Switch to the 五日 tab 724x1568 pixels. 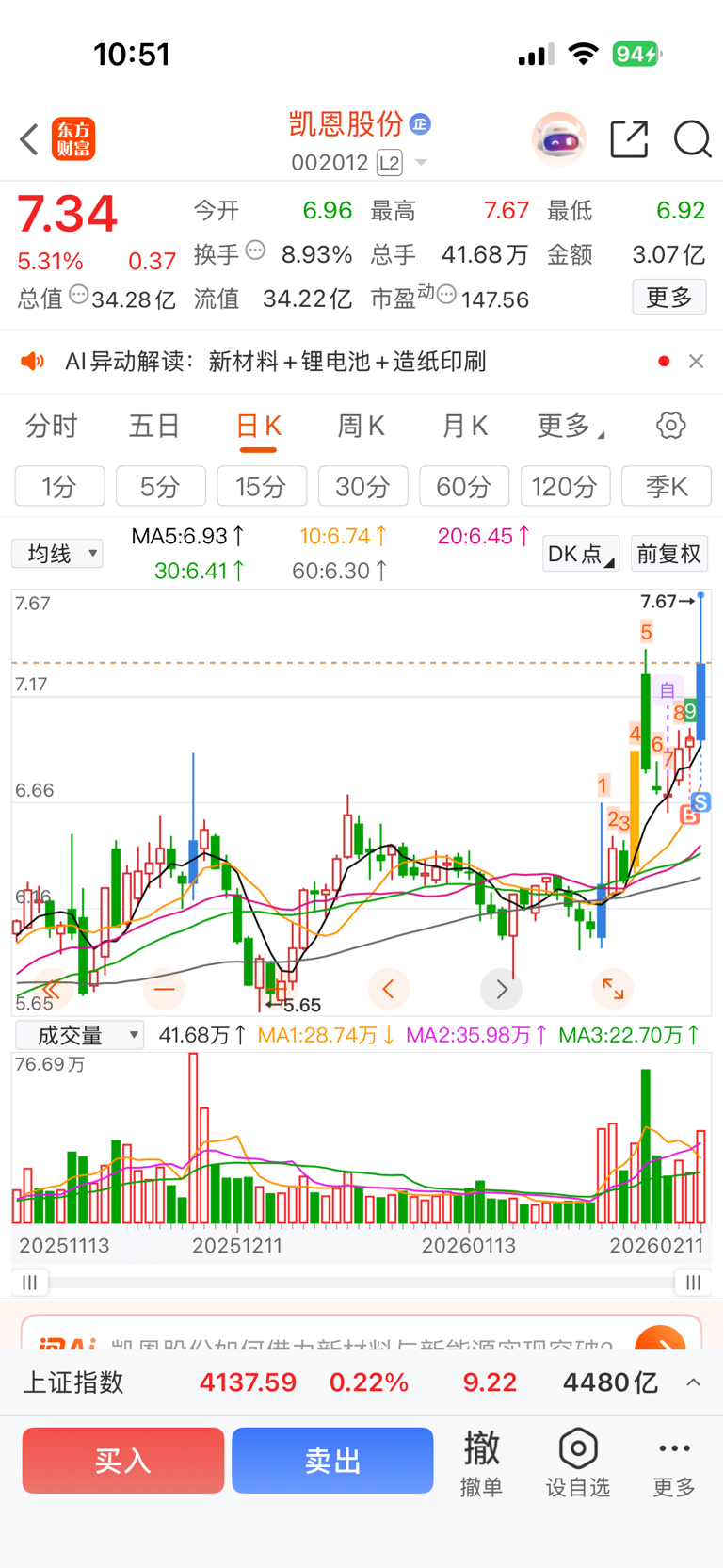(153, 427)
